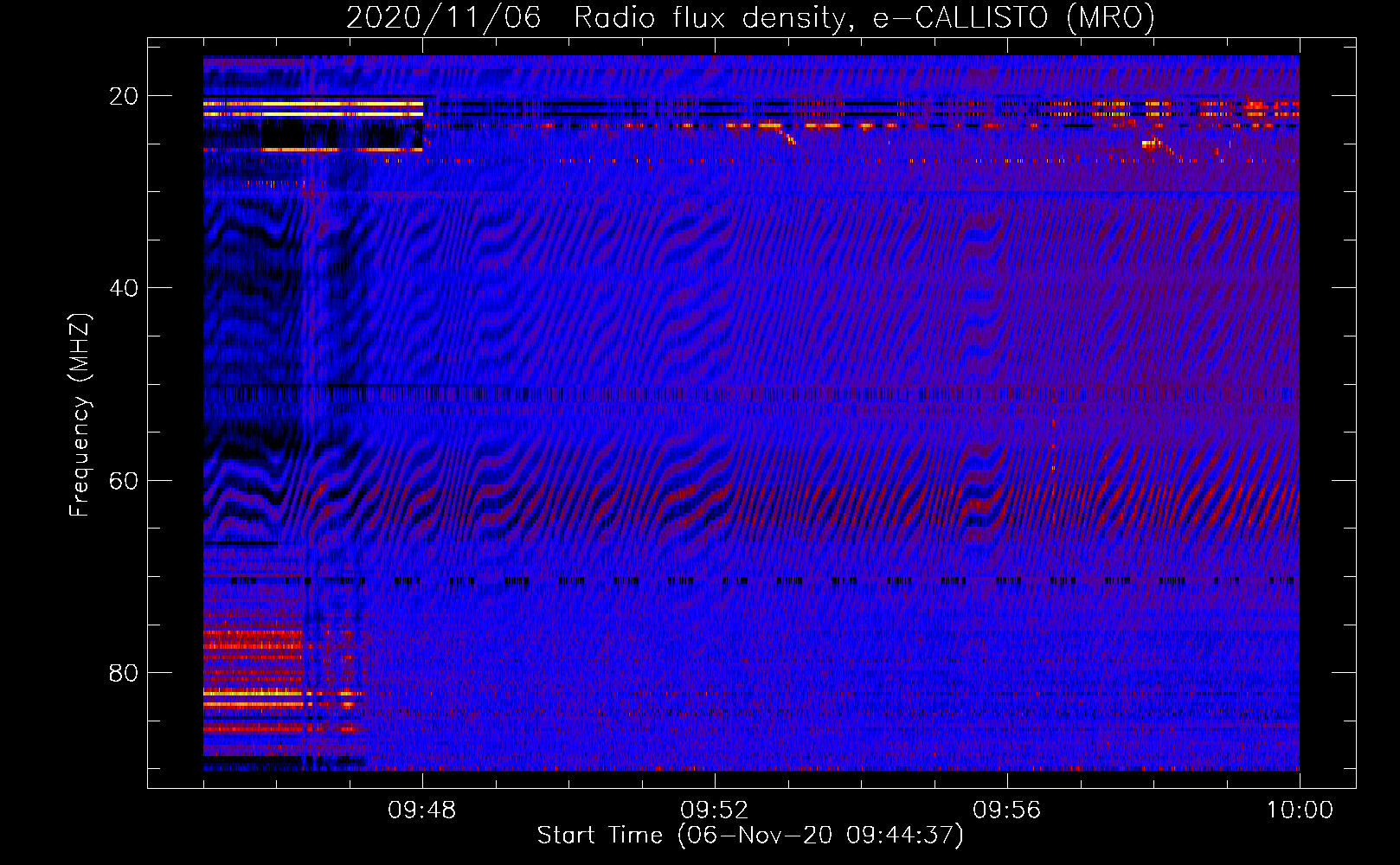Click the 09:52 time tick label
The height and width of the screenshot is (865, 1400).
pyautogui.click(x=714, y=811)
